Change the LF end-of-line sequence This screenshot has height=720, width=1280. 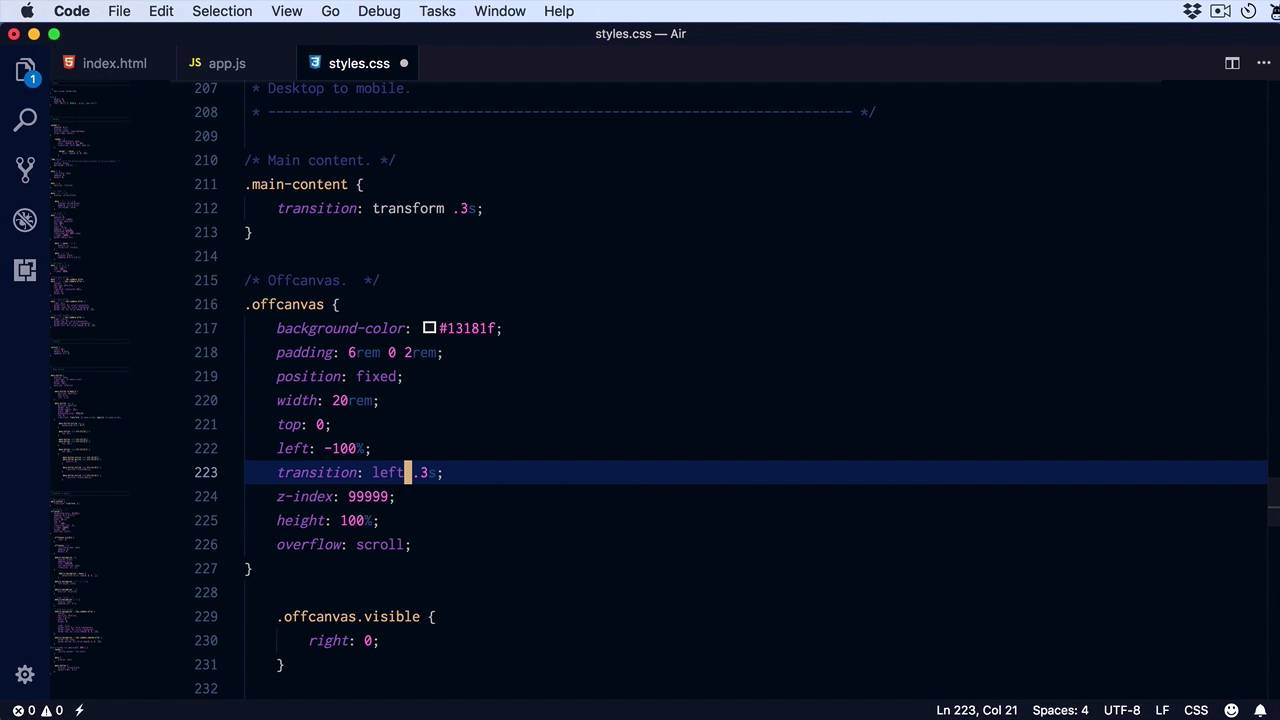[1162, 710]
